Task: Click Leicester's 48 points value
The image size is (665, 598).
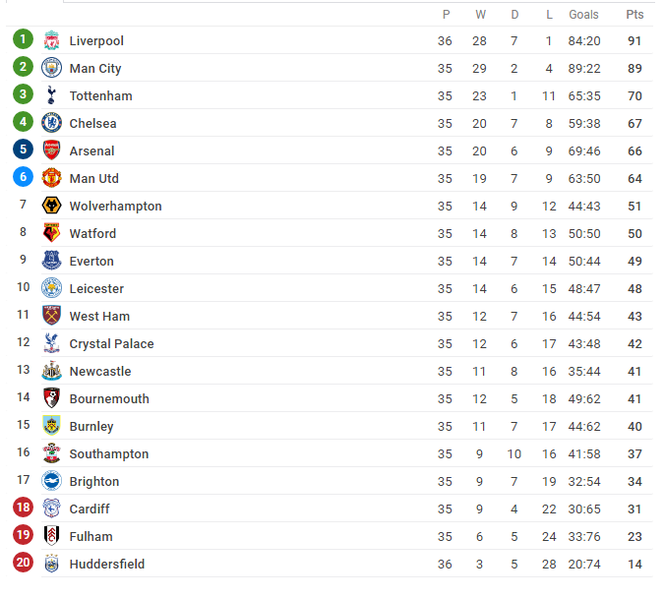Action: pyautogui.click(x=634, y=289)
